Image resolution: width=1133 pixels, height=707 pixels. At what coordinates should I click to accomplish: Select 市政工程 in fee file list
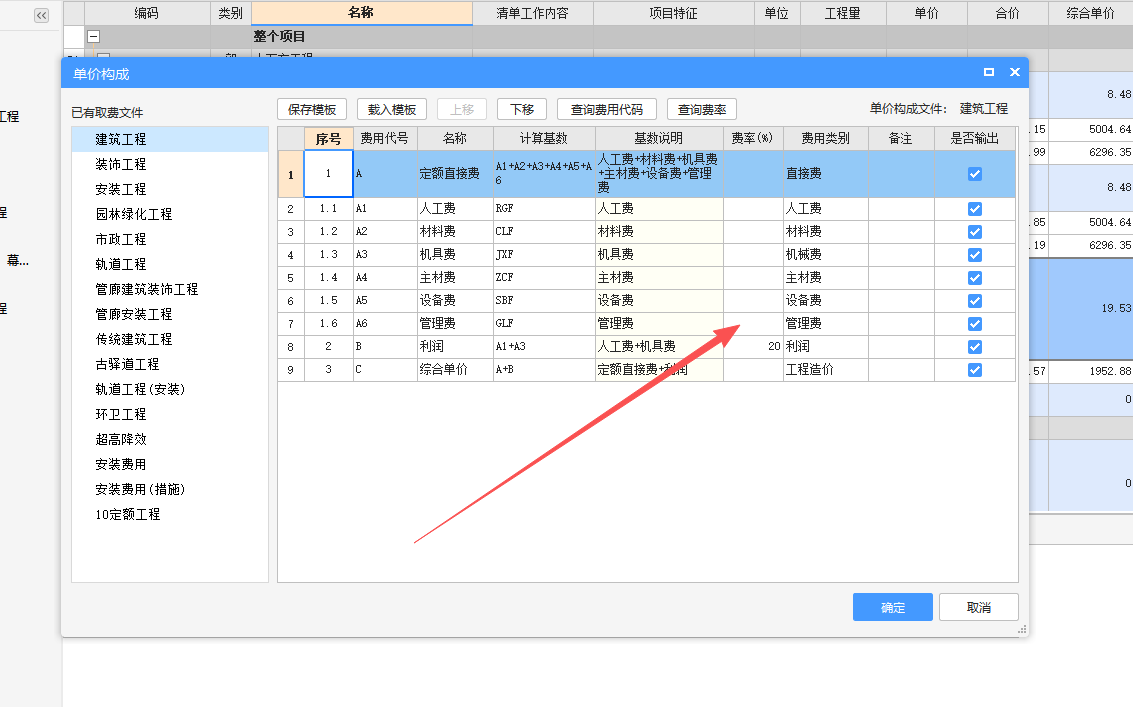tap(170, 239)
